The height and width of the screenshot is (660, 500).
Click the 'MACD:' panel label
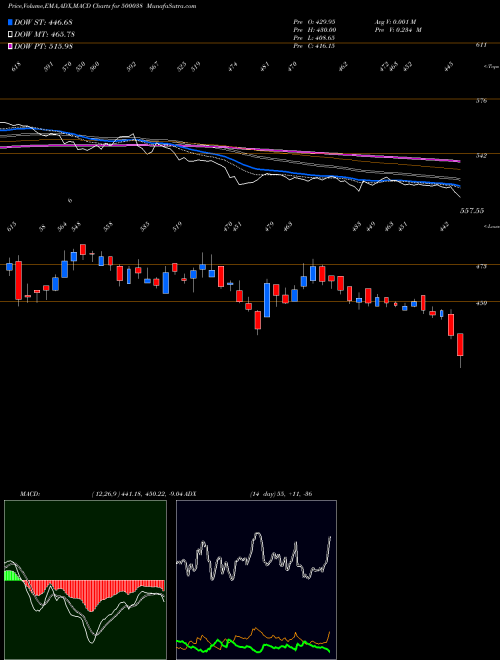pos(30,494)
